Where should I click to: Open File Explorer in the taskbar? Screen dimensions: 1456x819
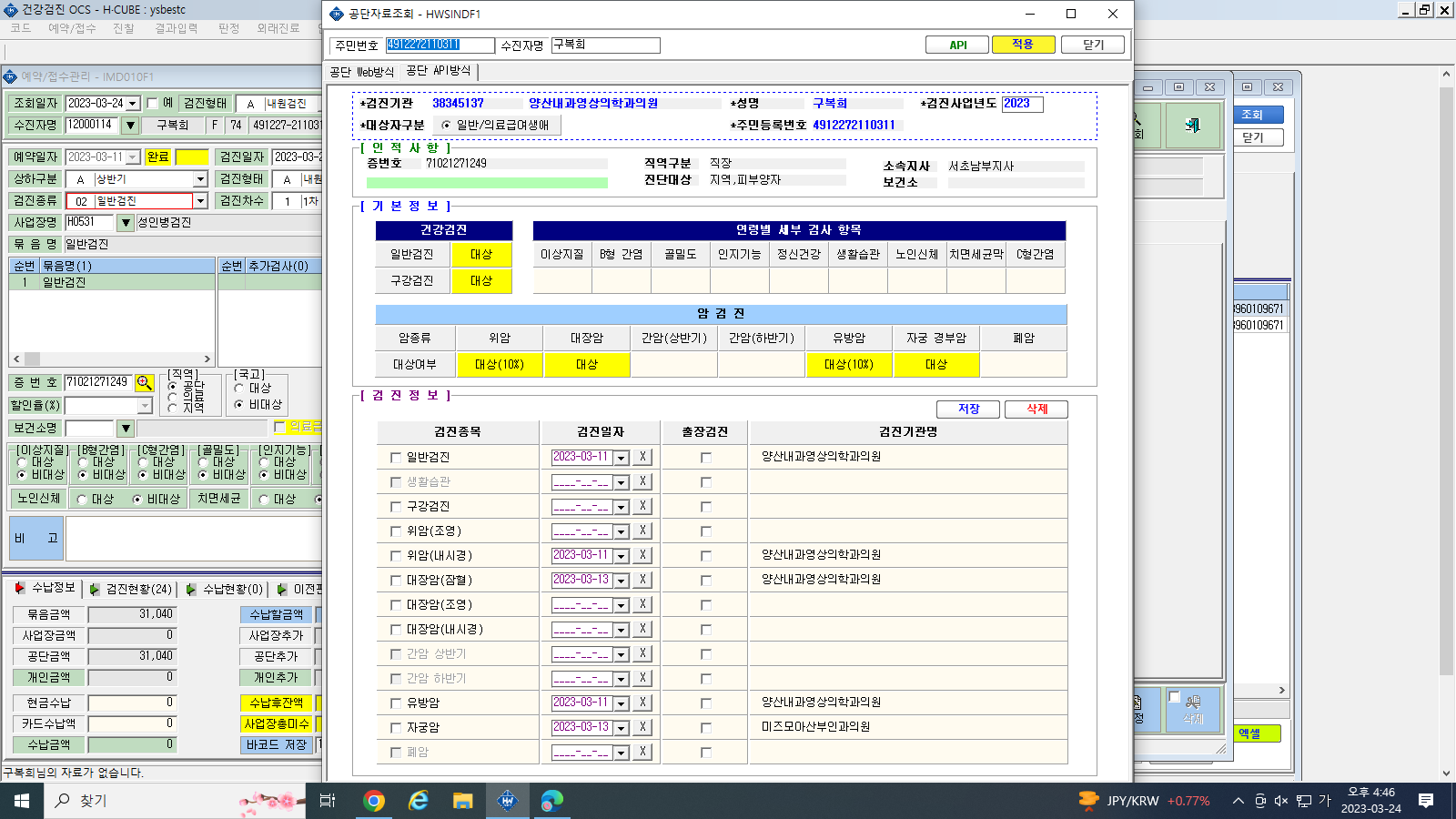(462, 801)
